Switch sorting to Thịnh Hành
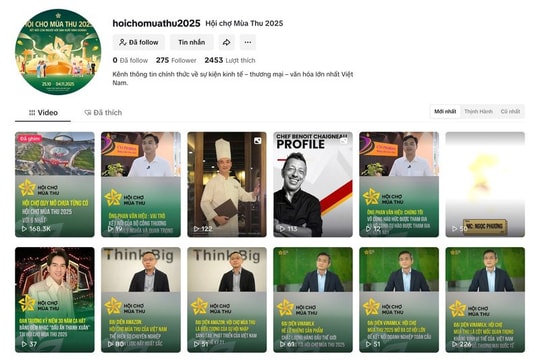The height and width of the screenshot is (360, 540). pyautogui.click(x=478, y=112)
